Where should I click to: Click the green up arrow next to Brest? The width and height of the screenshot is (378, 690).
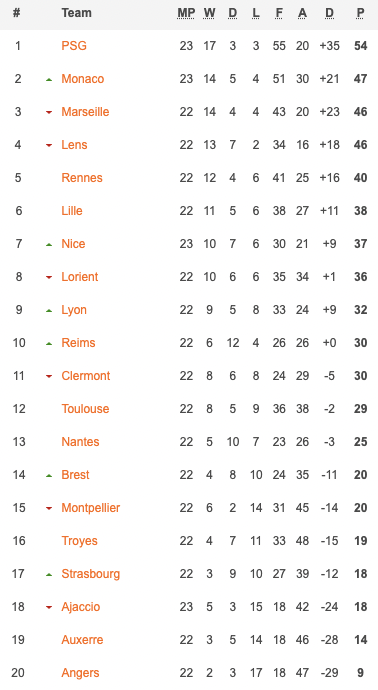[x=49, y=476]
